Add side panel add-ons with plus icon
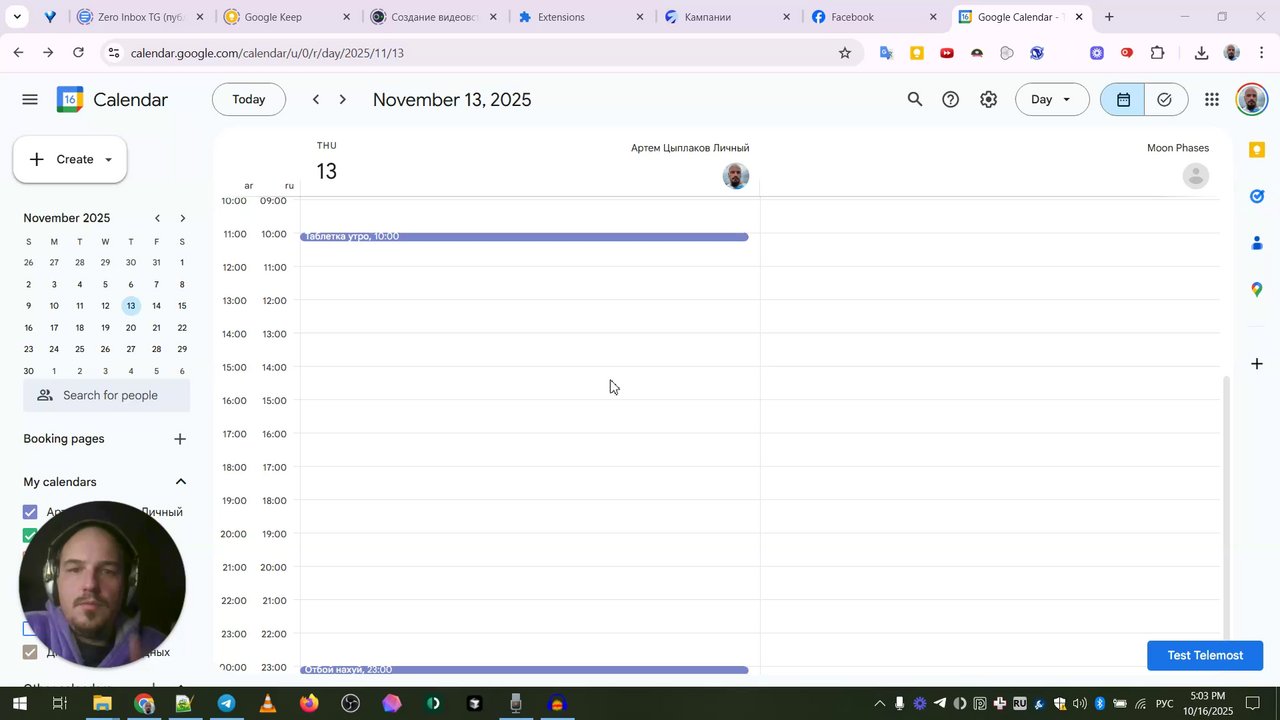The width and height of the screenshot is (1280, 720). (x=1257, y=364)
